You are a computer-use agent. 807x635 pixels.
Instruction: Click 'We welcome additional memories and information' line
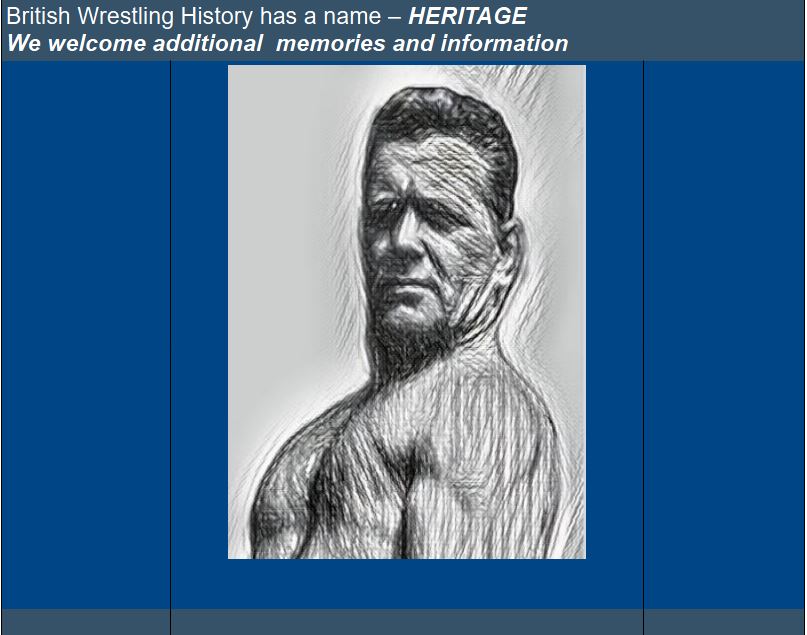(x=288, y=43)
